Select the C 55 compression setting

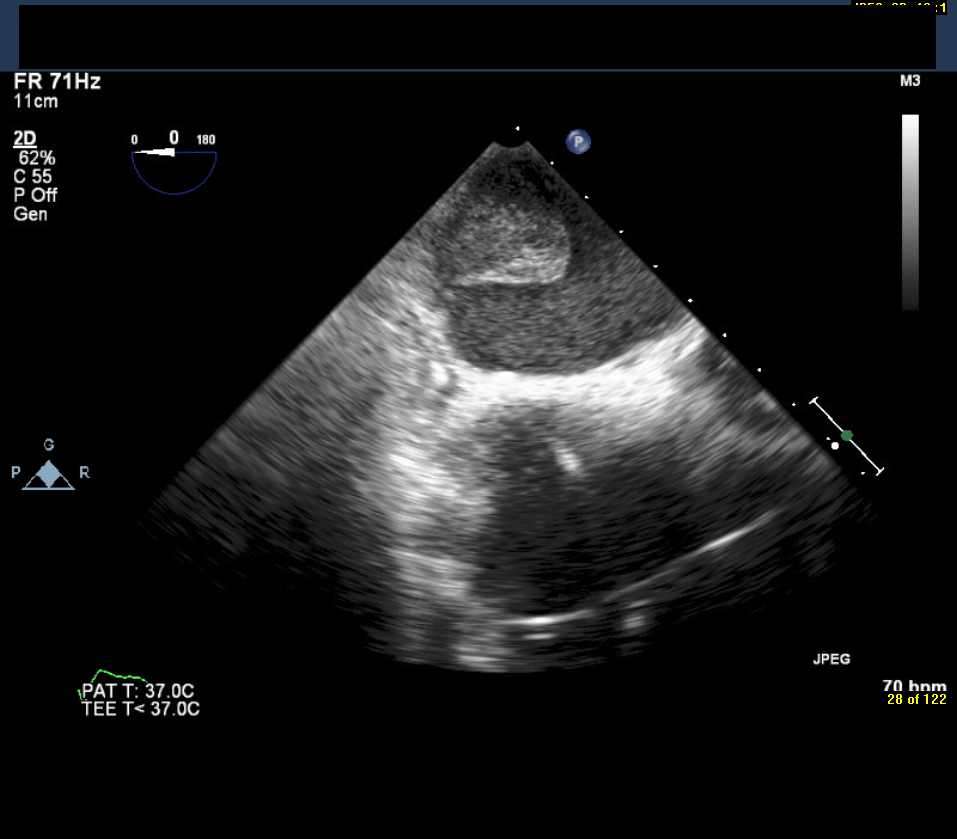[x=34, y=177]
